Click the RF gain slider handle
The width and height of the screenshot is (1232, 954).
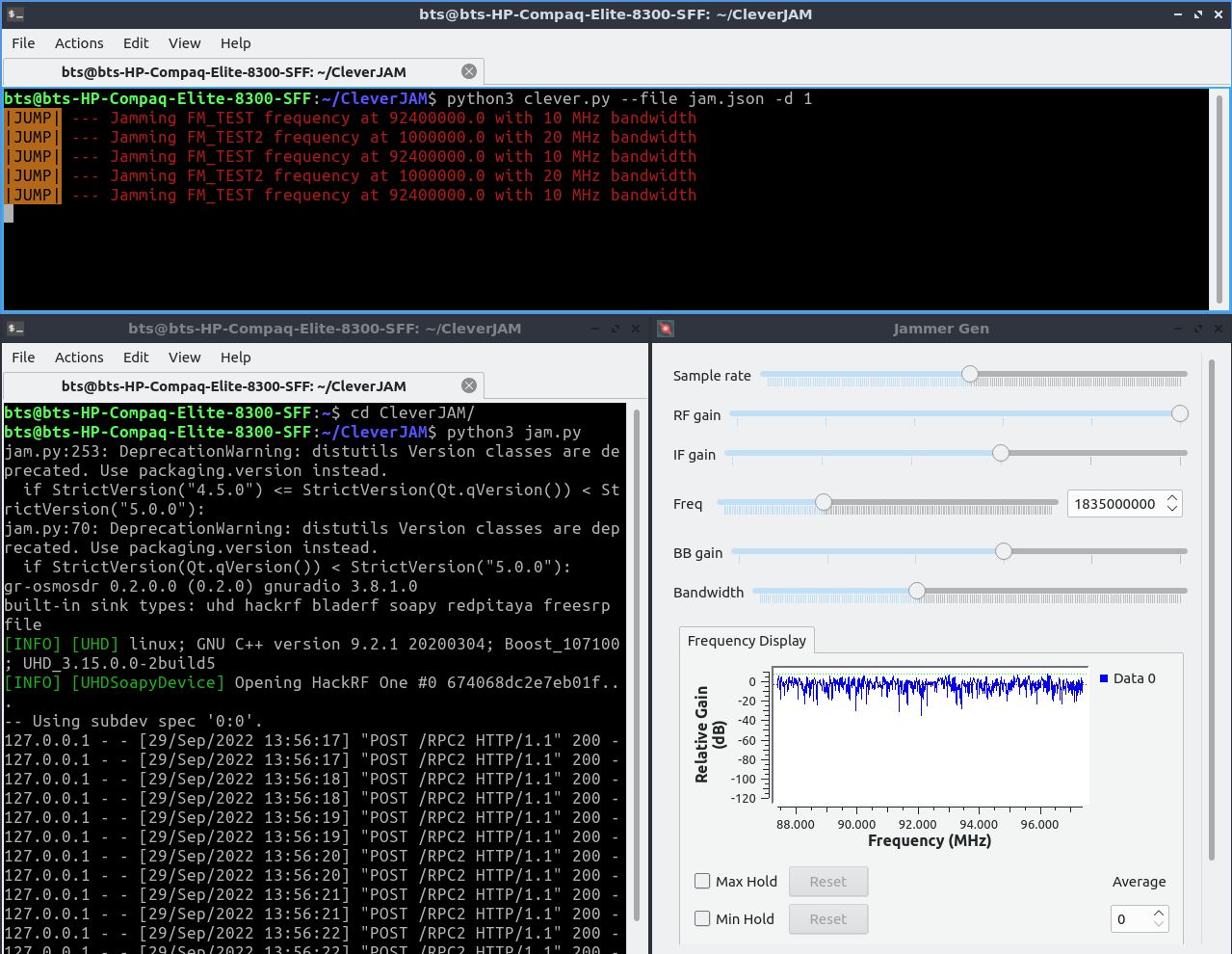(x=1179, y=414)
